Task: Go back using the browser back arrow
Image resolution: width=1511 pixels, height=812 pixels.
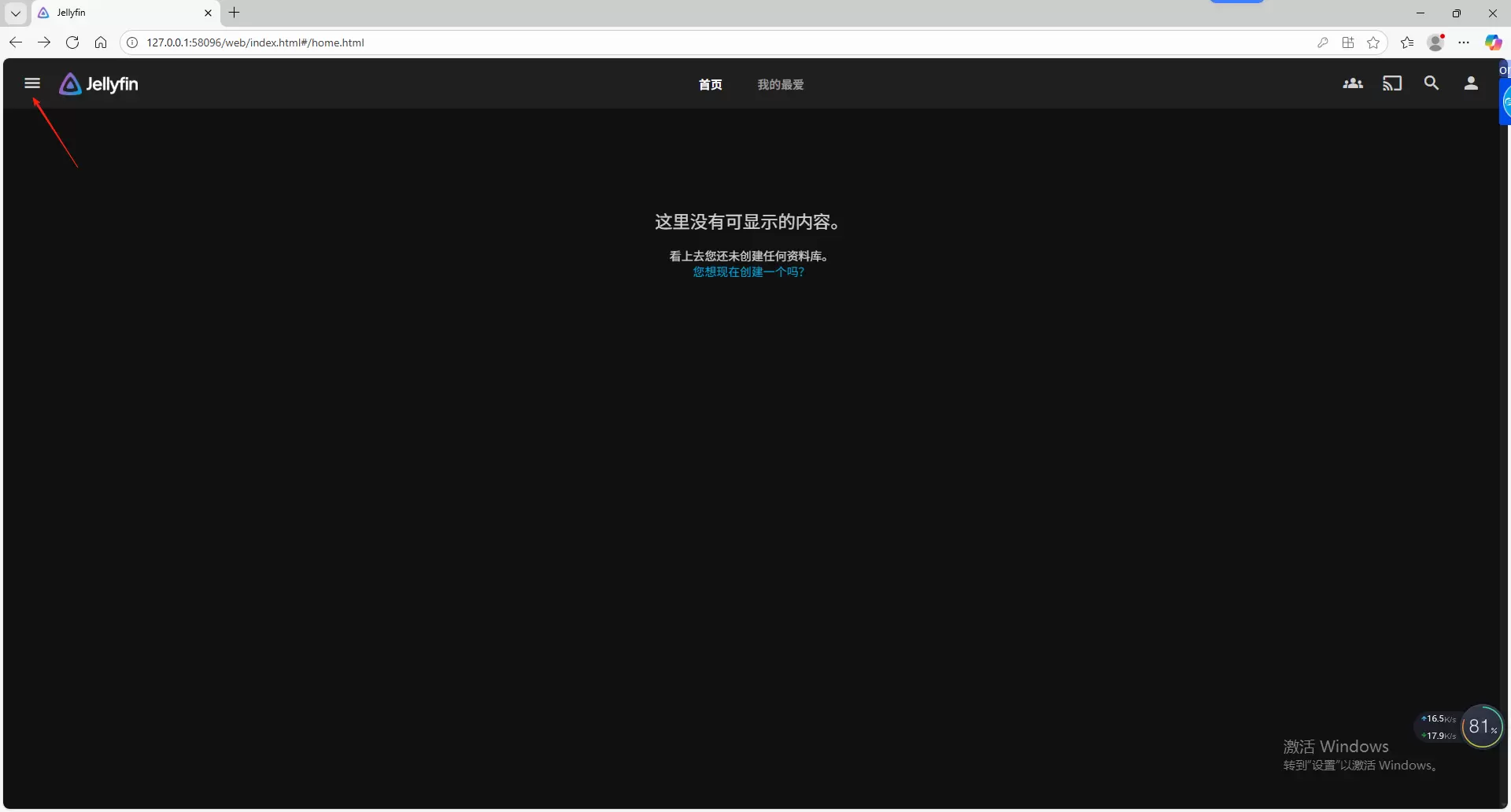Action: [16, 42]
